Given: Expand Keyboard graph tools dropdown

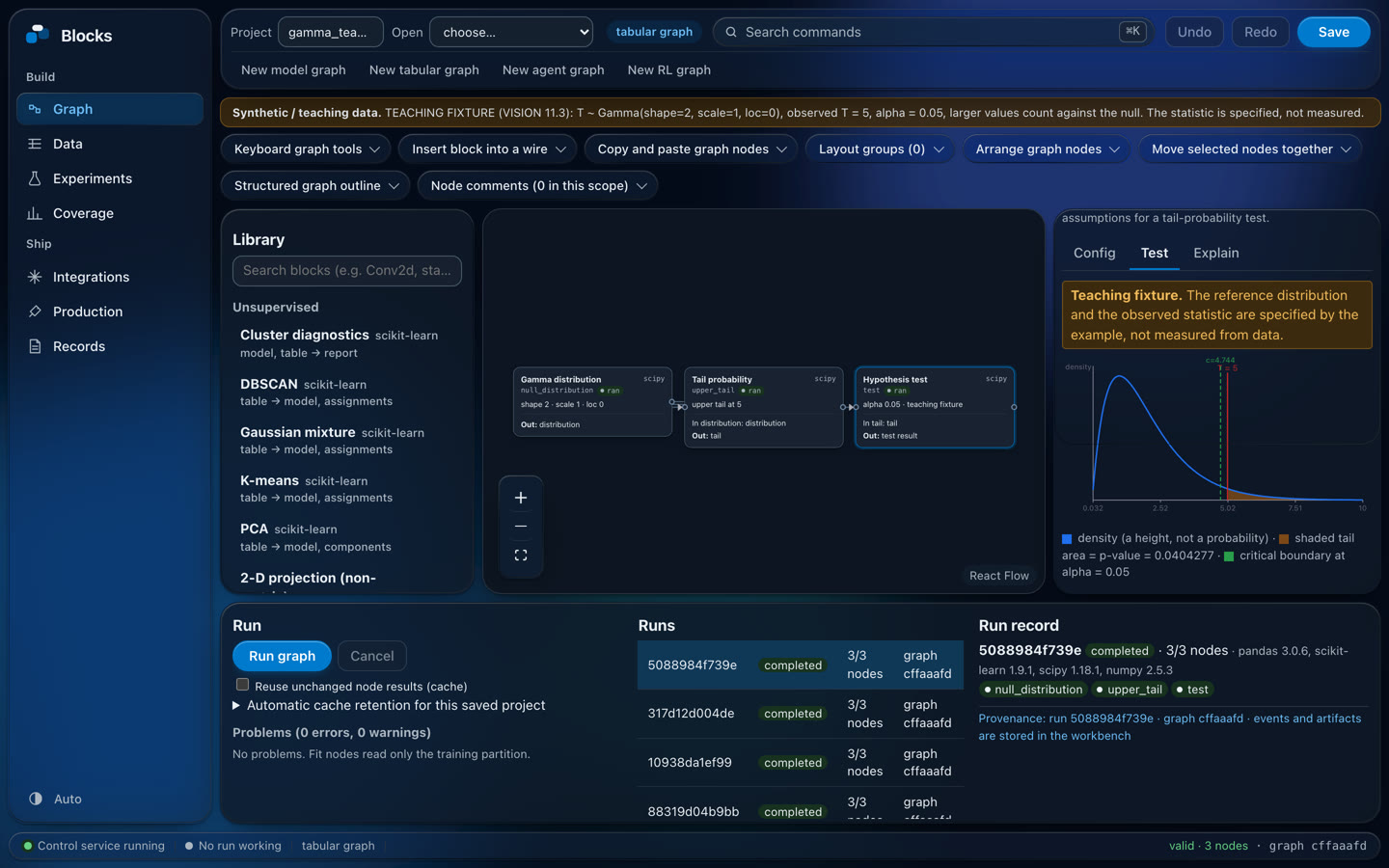Looking at the screenshot, I should point(306,149).
